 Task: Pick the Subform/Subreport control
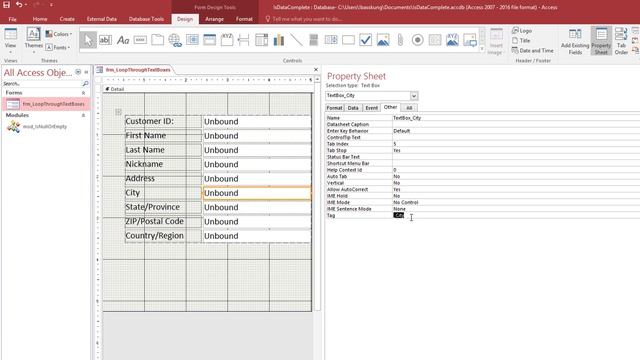pos(435,40)
